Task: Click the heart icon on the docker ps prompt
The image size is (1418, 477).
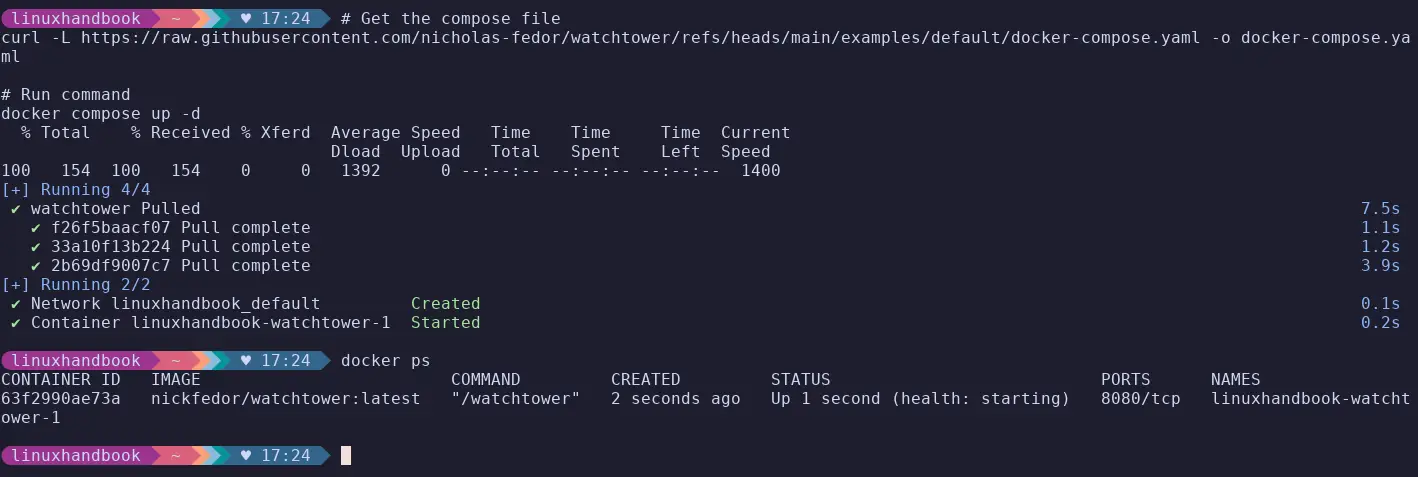Action: tap(246, 360)
